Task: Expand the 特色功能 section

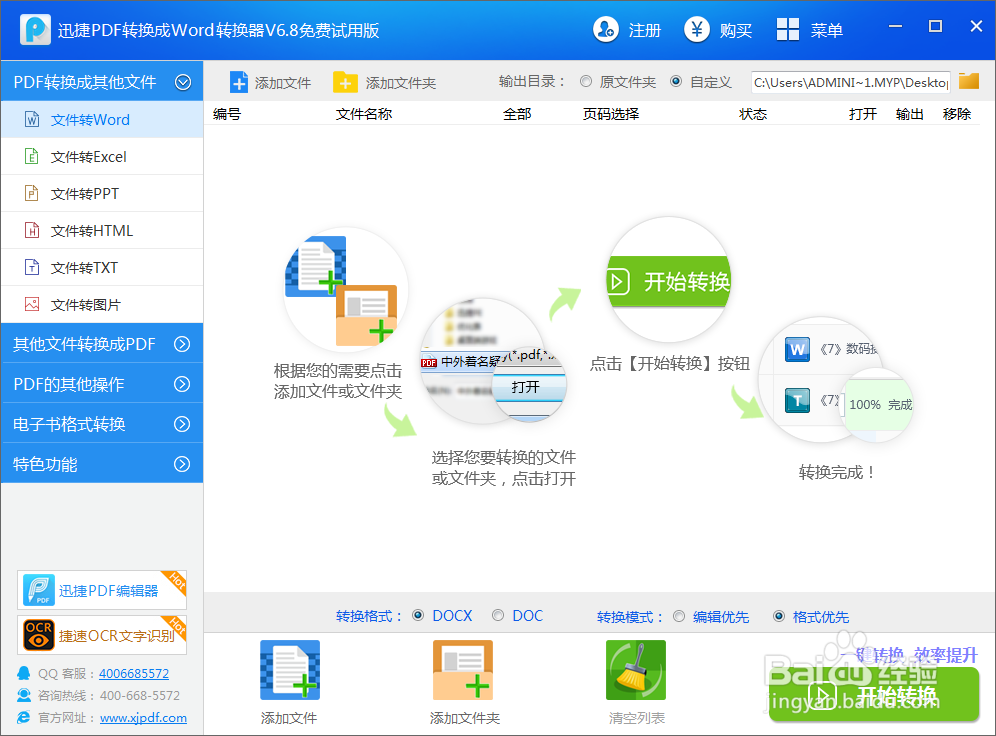Action: [102, 464]
